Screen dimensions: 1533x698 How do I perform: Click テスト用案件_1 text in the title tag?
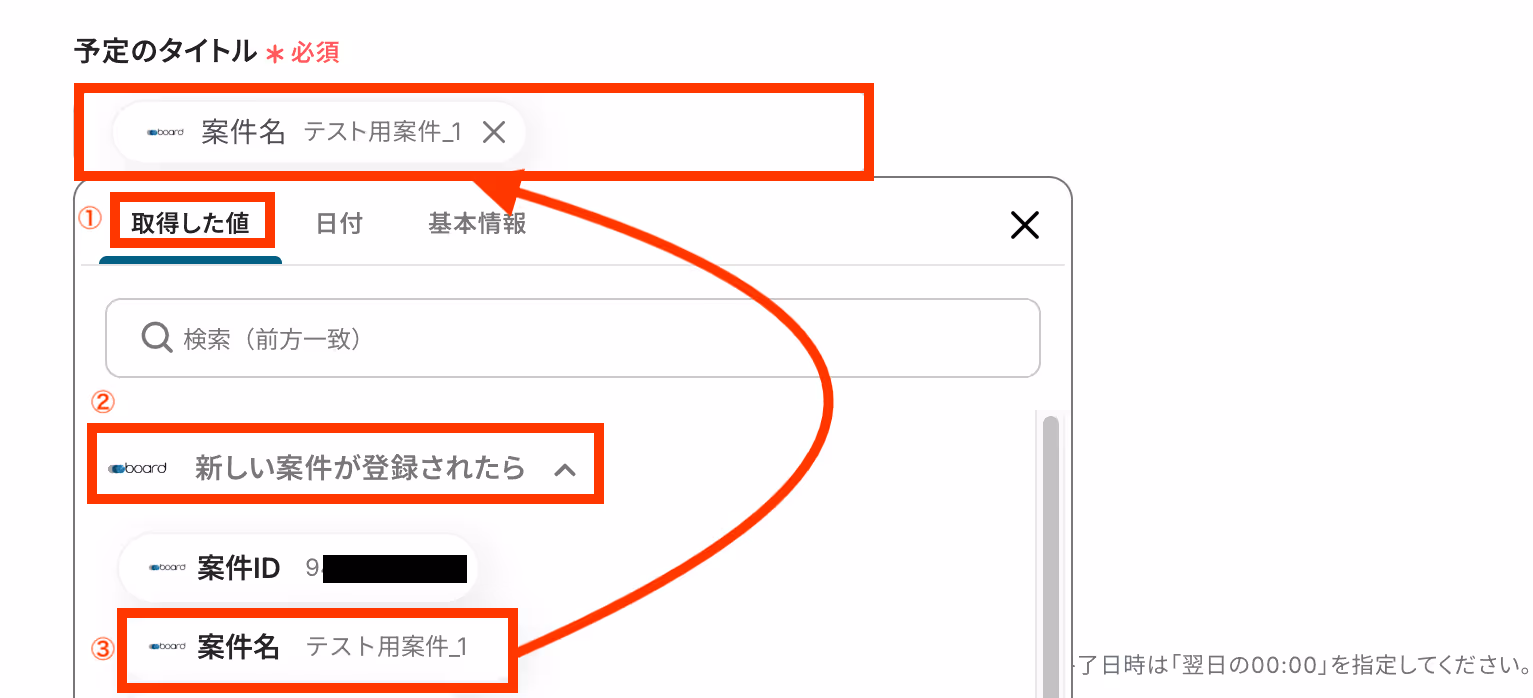(x=383, y=132)
